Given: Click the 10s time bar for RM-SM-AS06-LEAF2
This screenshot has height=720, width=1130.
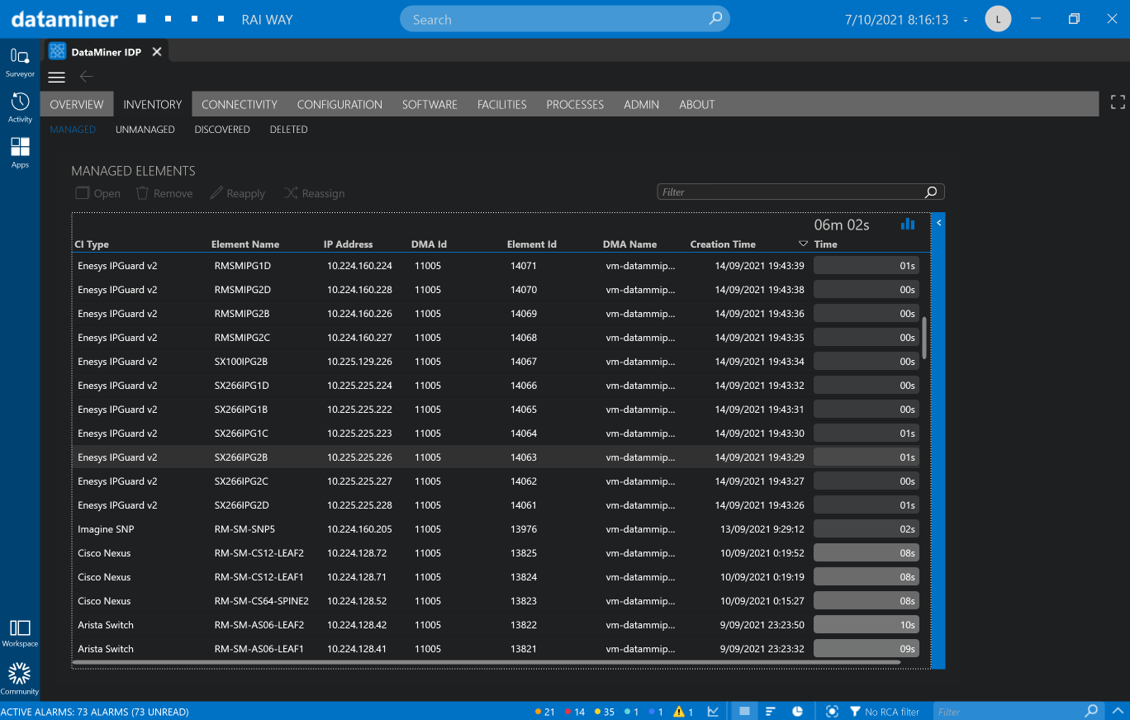Looking at the screenshot, I should point(866,625).
